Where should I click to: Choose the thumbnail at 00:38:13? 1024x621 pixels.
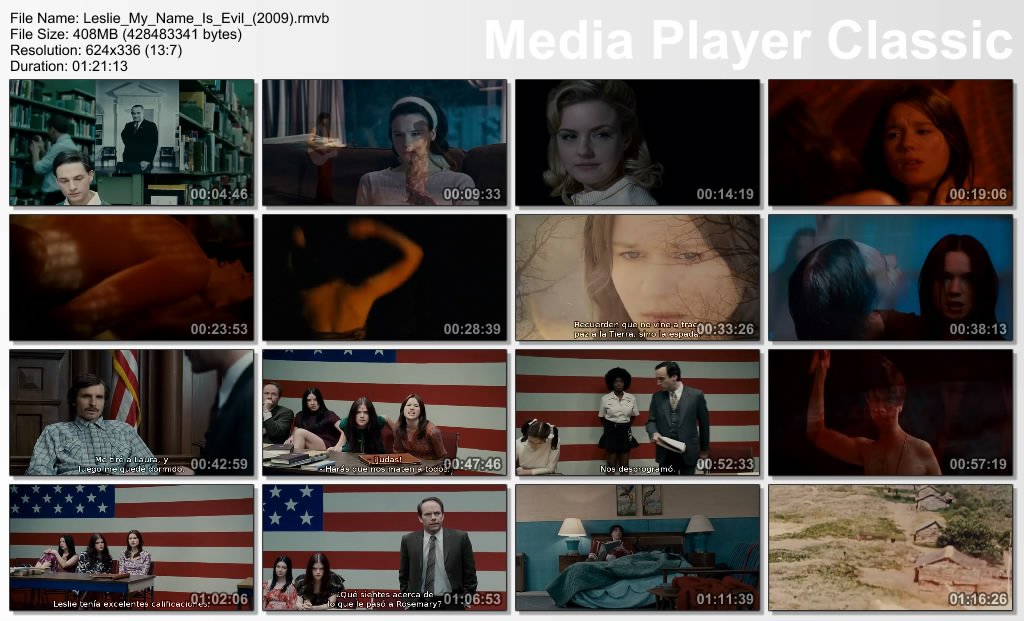pyautogui.click(x=891, y=278)
